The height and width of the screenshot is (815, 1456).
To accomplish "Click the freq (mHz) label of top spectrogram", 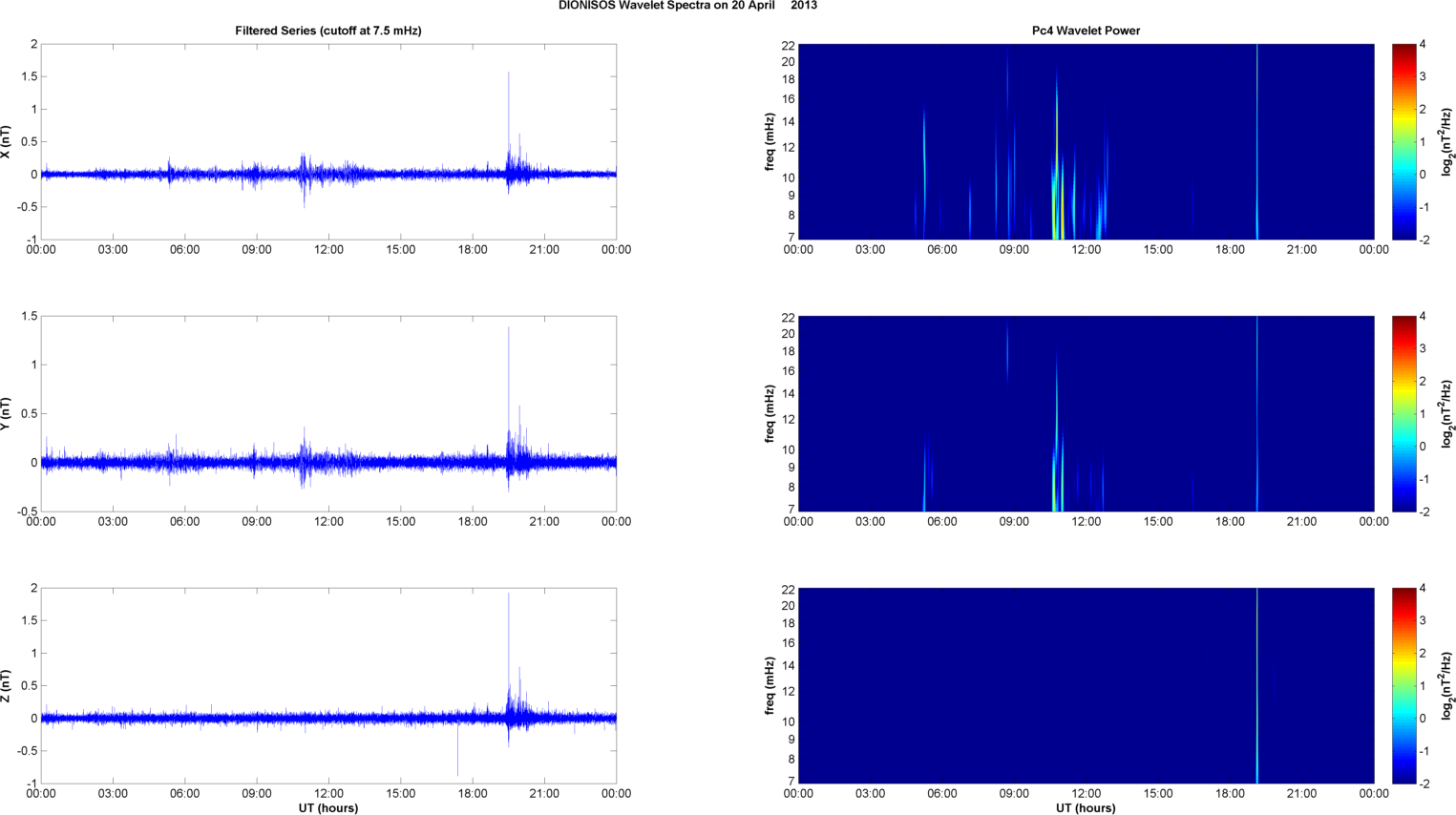I will click(770, 141).
